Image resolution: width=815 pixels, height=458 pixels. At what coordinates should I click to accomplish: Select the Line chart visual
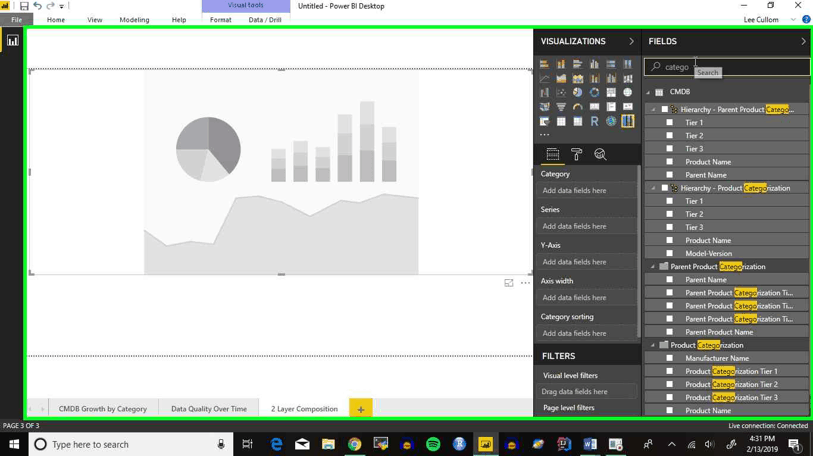pos(544,79)
